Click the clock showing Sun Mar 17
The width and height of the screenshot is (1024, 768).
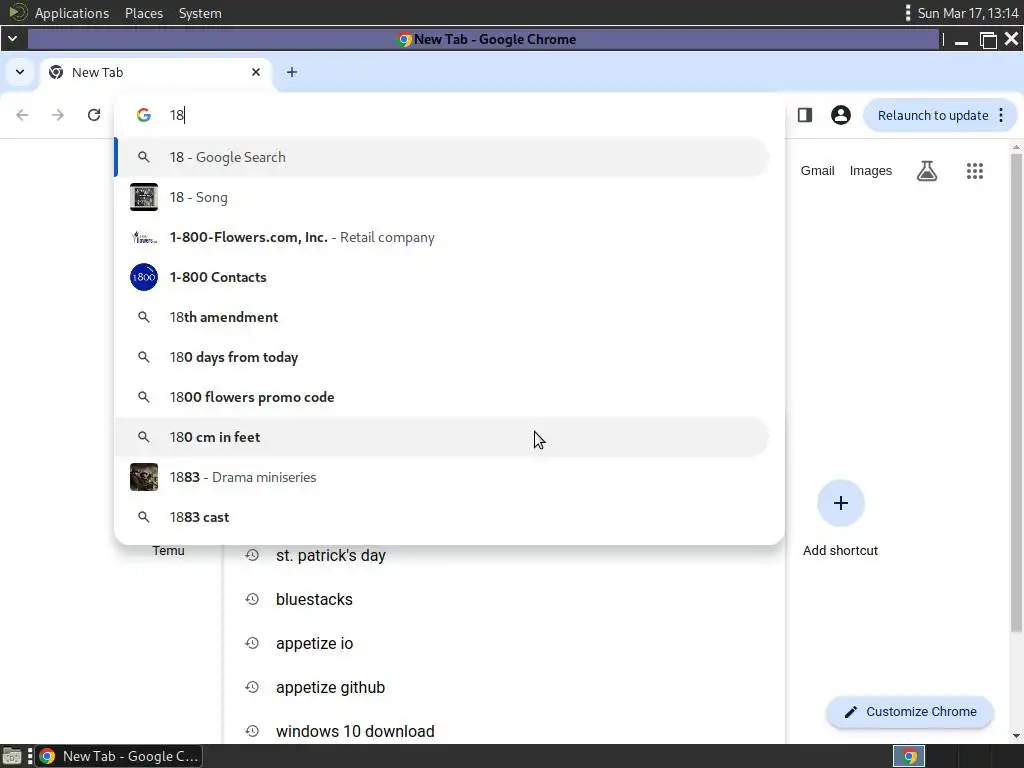pos(967,13)
